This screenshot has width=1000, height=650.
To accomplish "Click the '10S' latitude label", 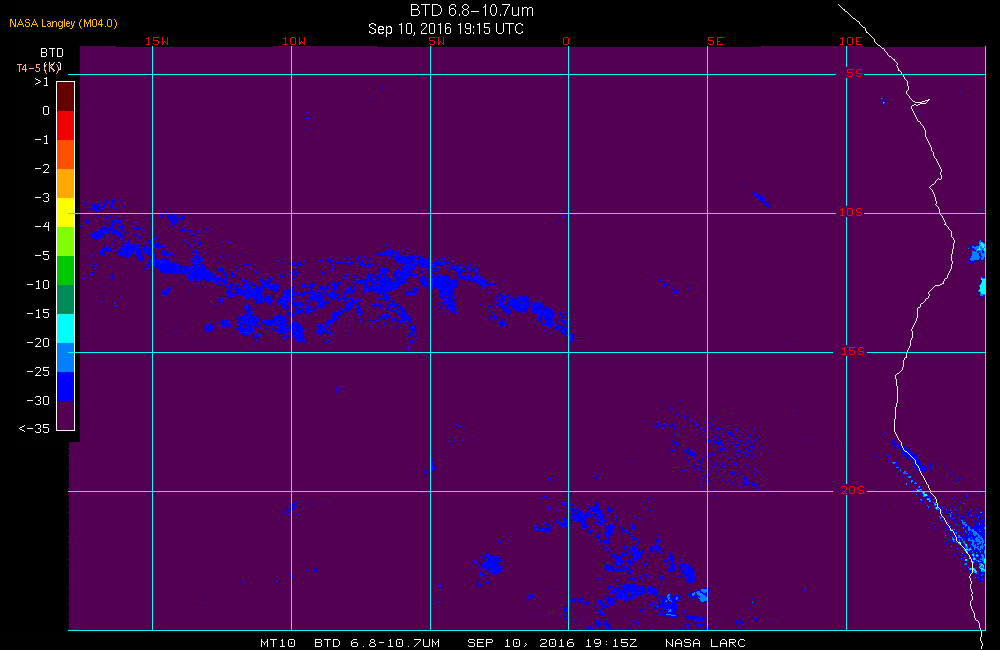I will click(x=850, y=212).
